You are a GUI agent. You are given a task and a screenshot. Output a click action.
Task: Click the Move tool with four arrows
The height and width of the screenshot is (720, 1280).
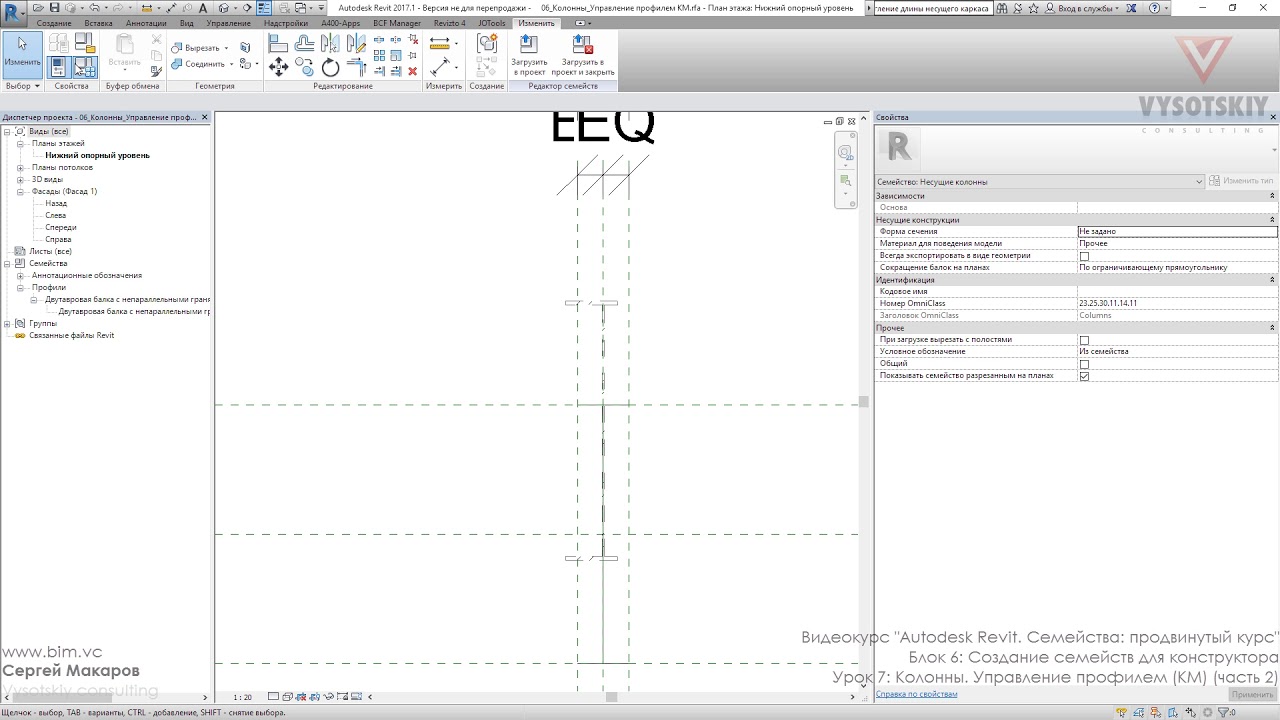click(x=278, y=68)
